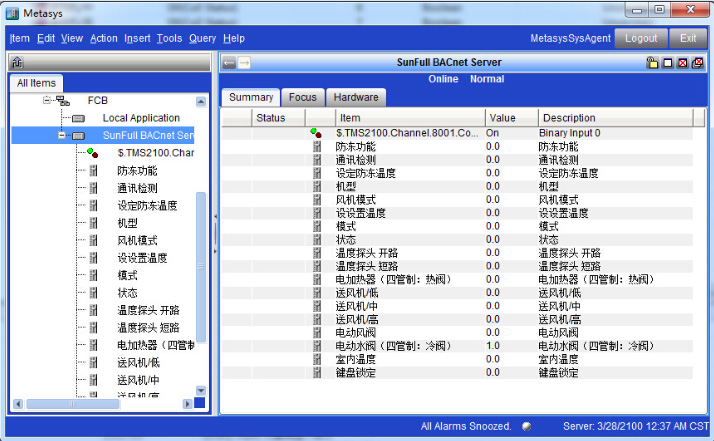Click the alarm snooze indicator in status bar
Image resolution: width=714 pixels, height=441 pixels.
[526, 426]
